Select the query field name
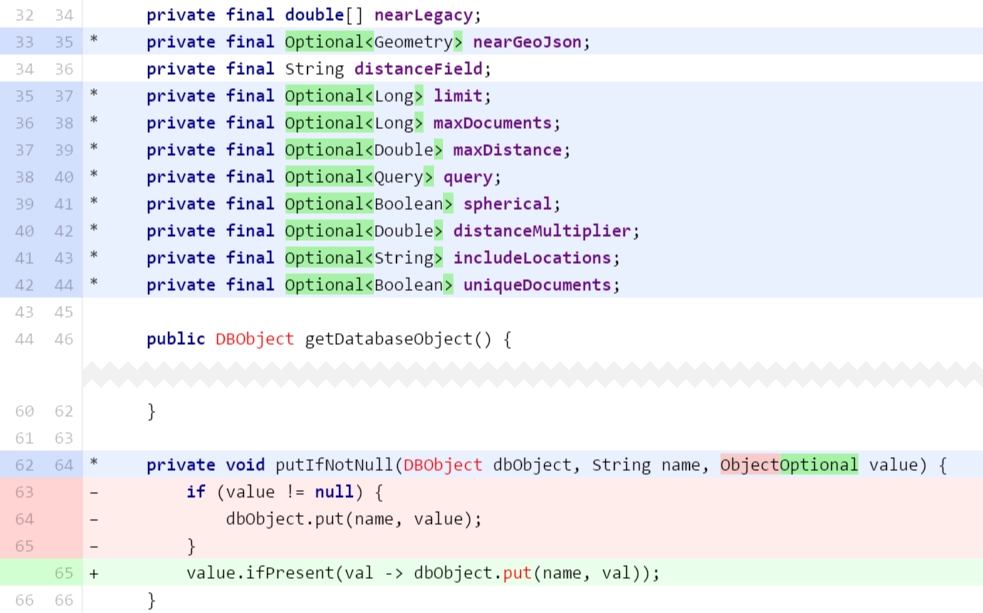 468,177
